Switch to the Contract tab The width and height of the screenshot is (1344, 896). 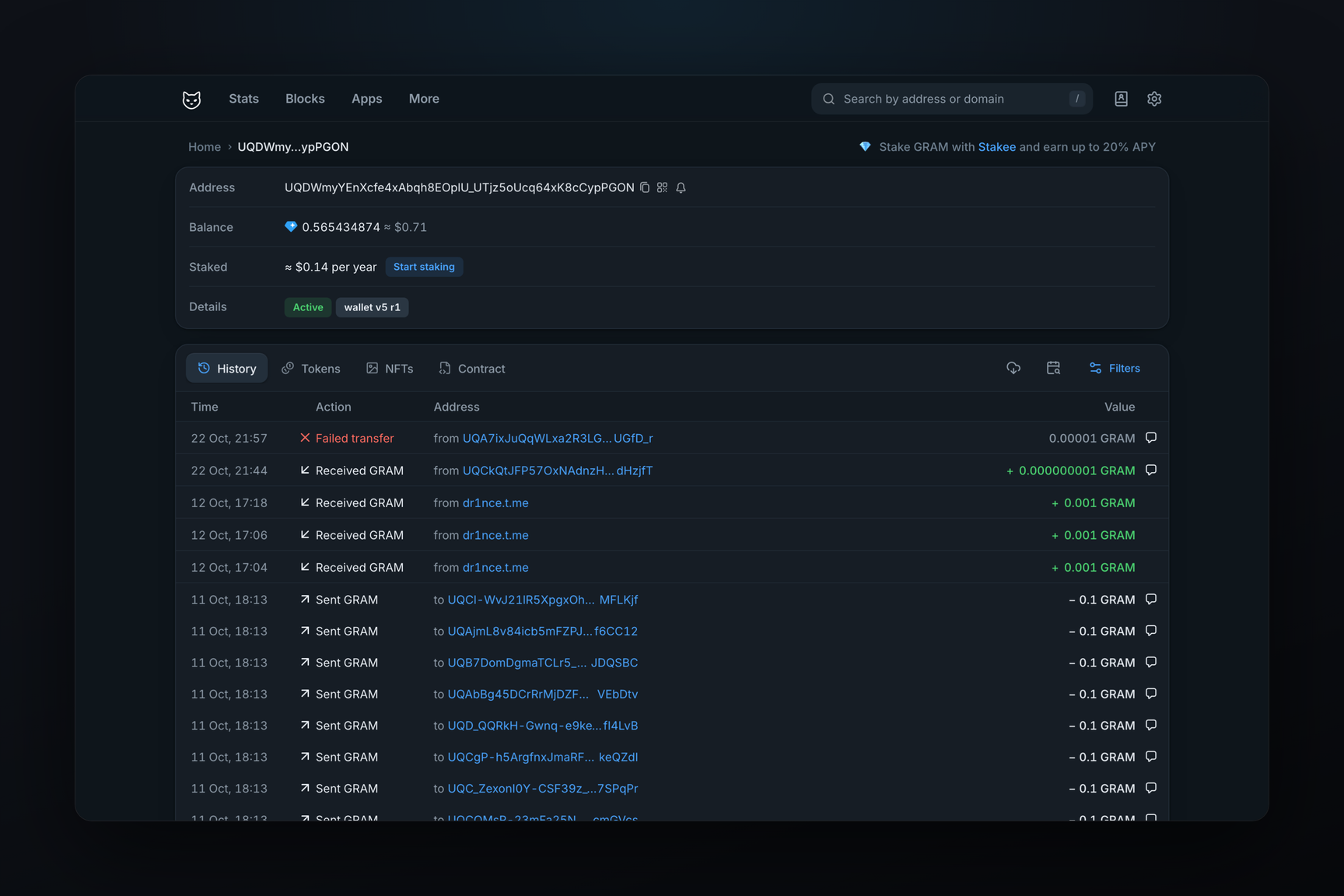click(x=472, y=369)
